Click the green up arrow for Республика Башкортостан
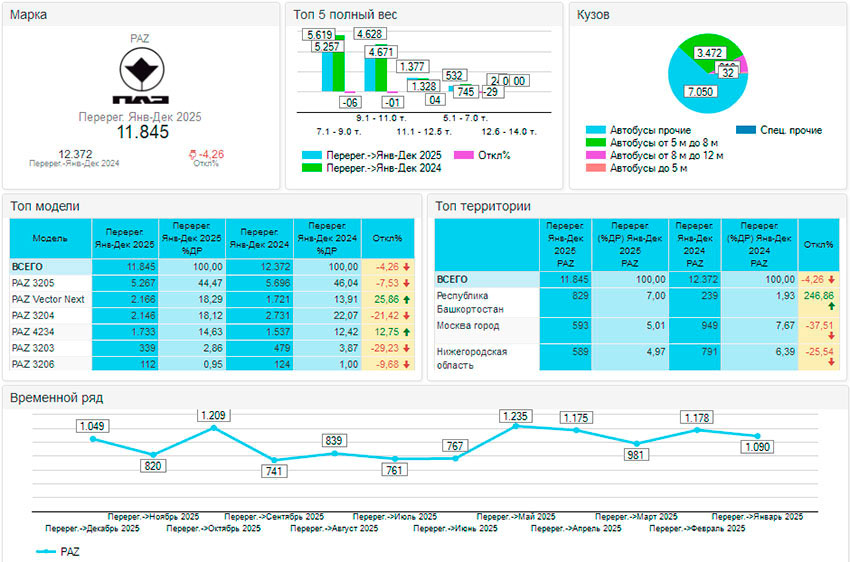Screen dimensions: 850x562 [830, 308]
